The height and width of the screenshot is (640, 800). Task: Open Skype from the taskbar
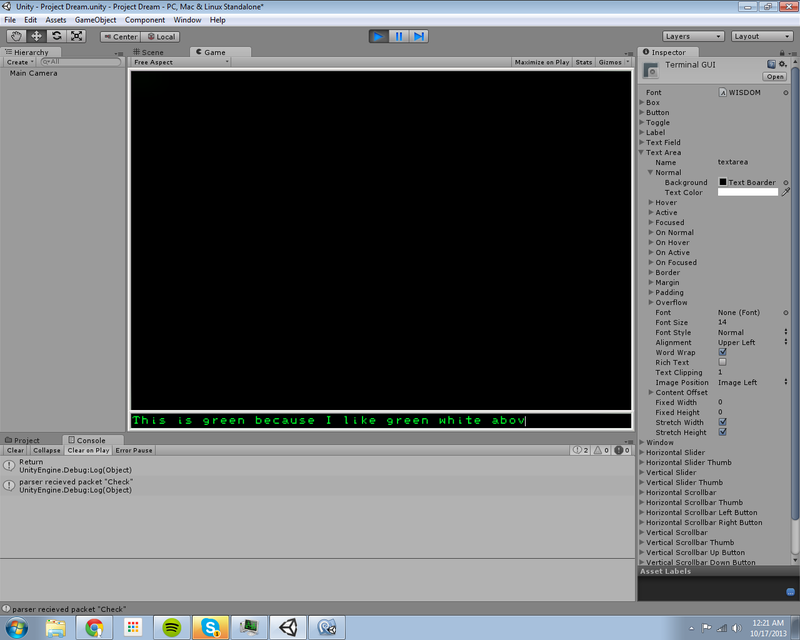(210, 627)
